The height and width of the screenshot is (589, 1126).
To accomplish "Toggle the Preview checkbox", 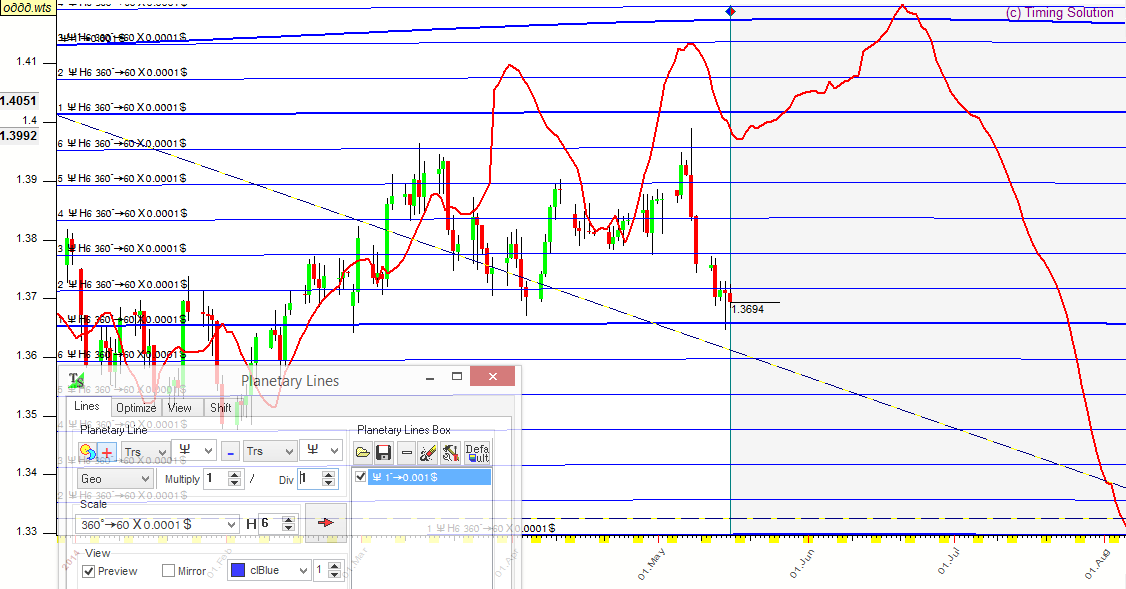I will coord(89,571).
